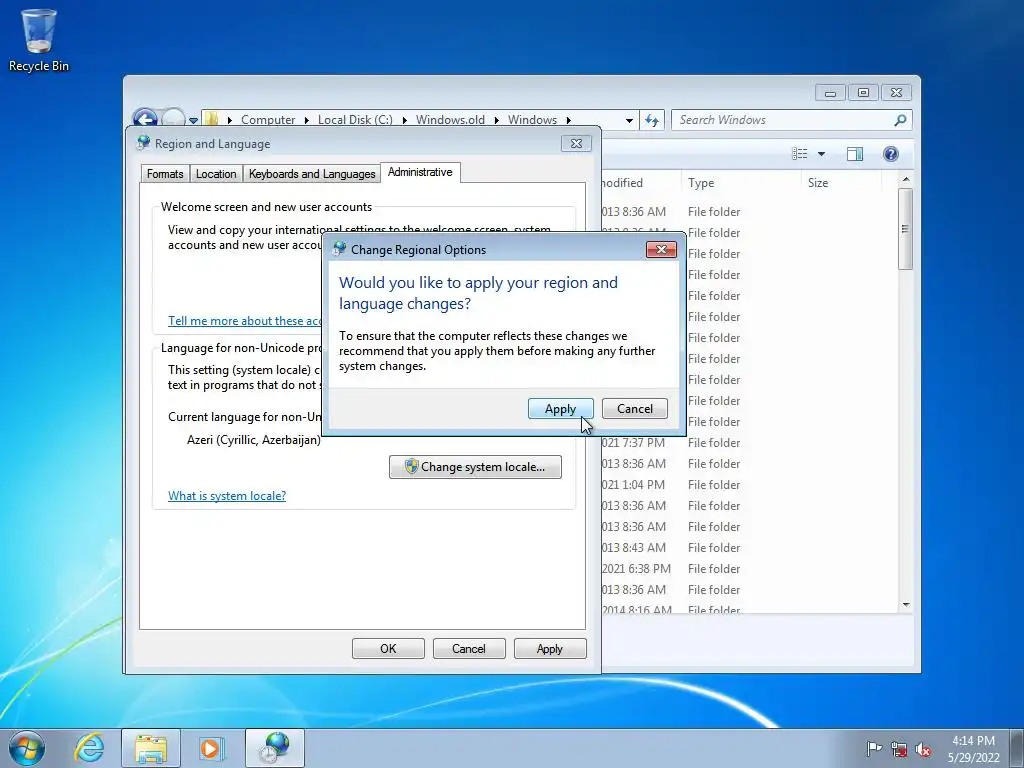Open Windows Media Player taskbar icon
Image resolution: width=1024 pixels, height=768 pixels.
point(211,748)
